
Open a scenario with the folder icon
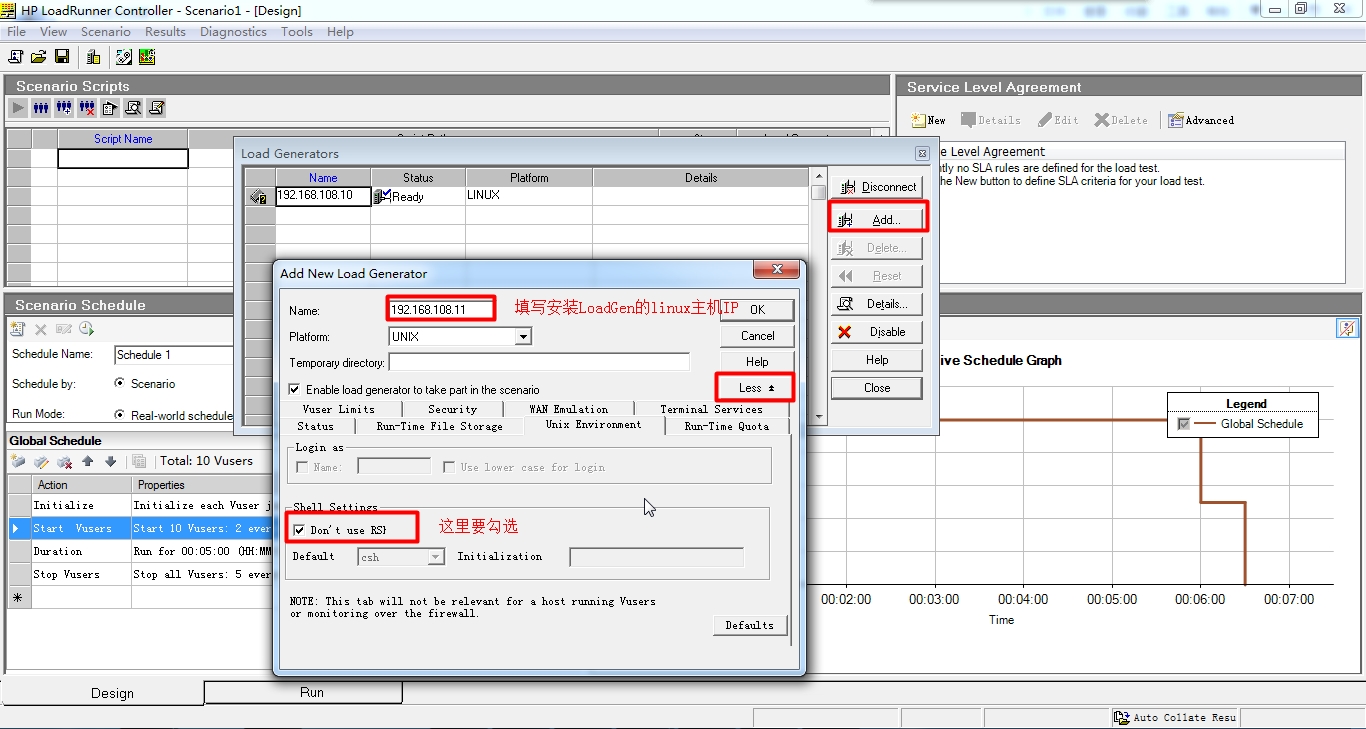point(39,57)
